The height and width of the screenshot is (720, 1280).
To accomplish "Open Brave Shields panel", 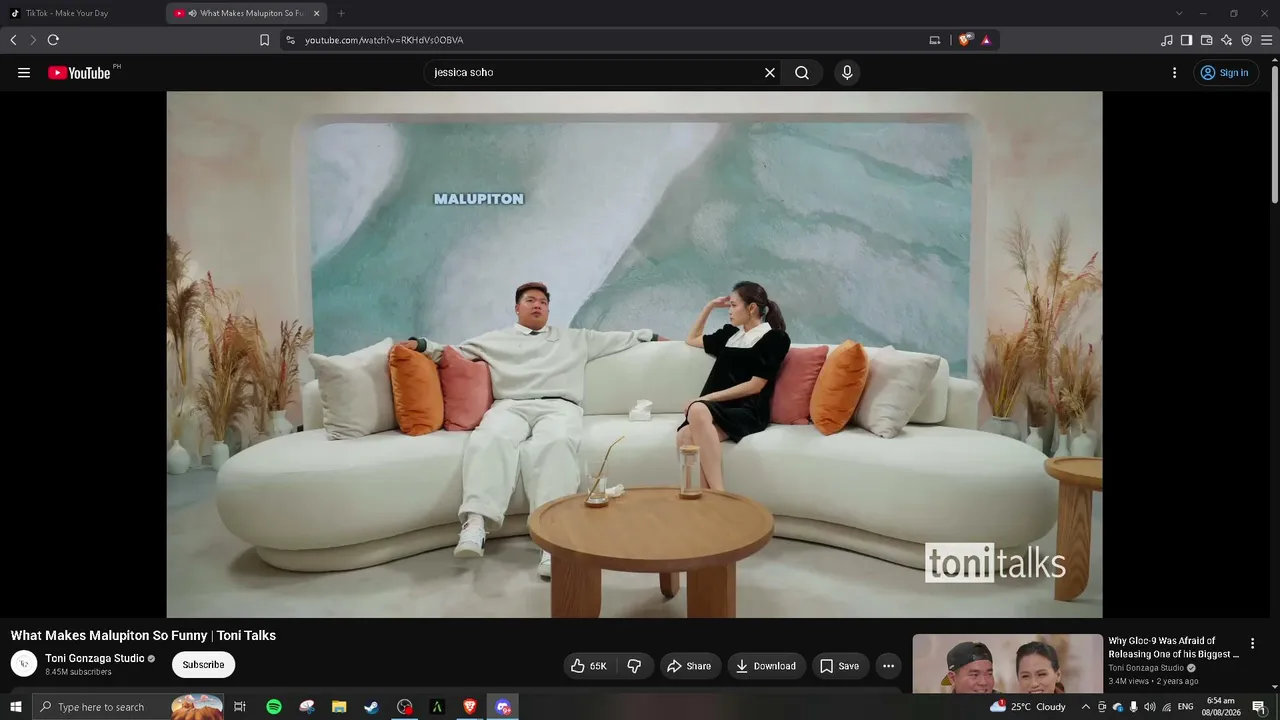I will point(965,40).
